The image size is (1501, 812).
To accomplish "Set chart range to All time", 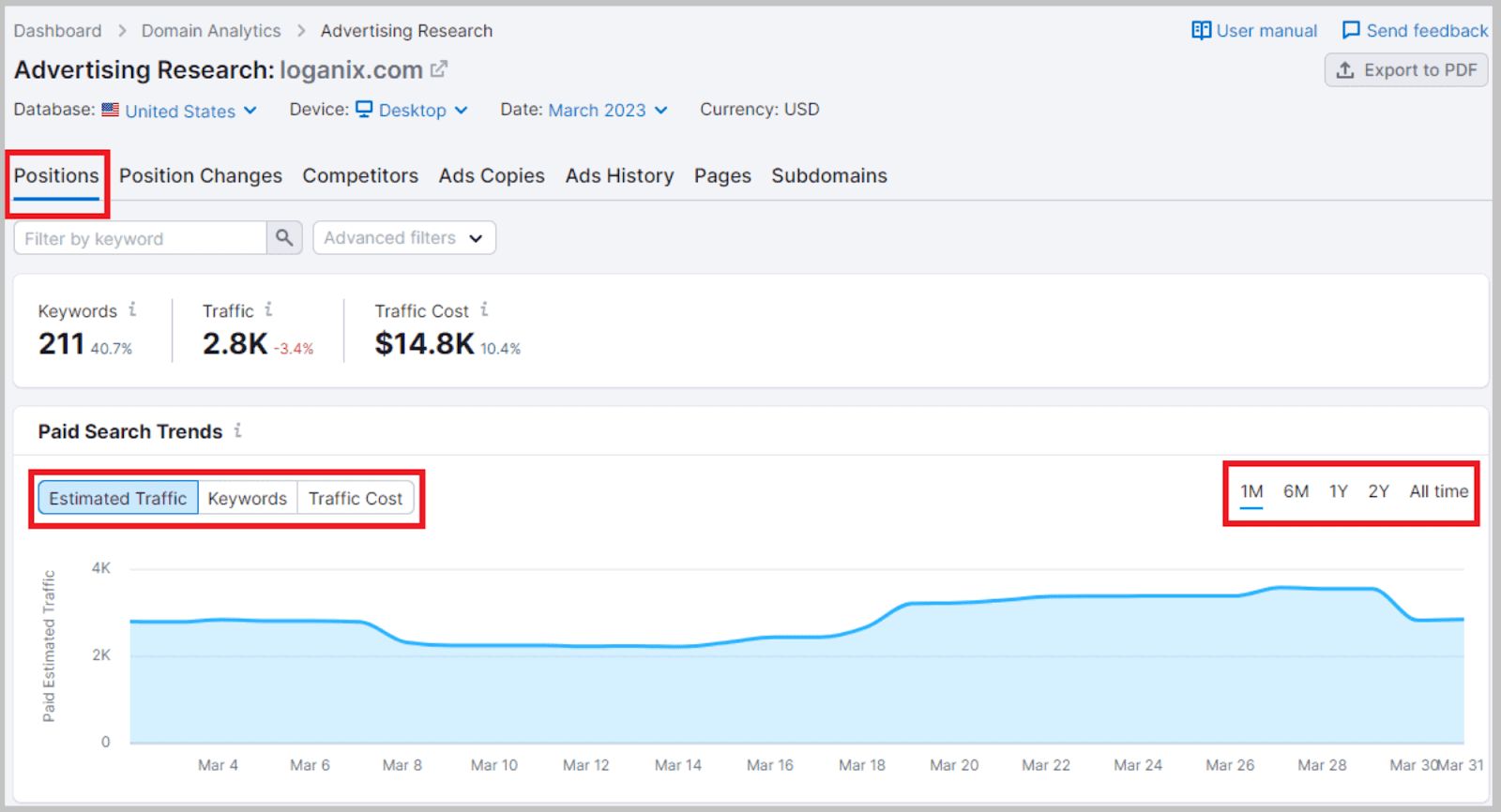I will 1438,491.
